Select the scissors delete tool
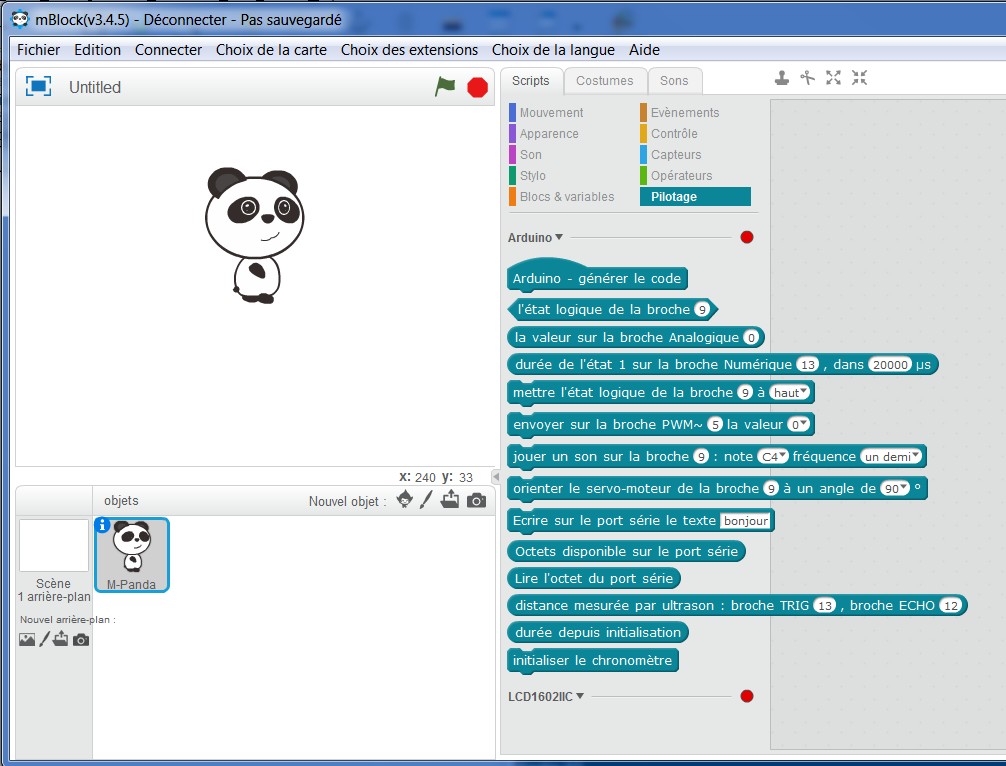 [x=808, y=78]
